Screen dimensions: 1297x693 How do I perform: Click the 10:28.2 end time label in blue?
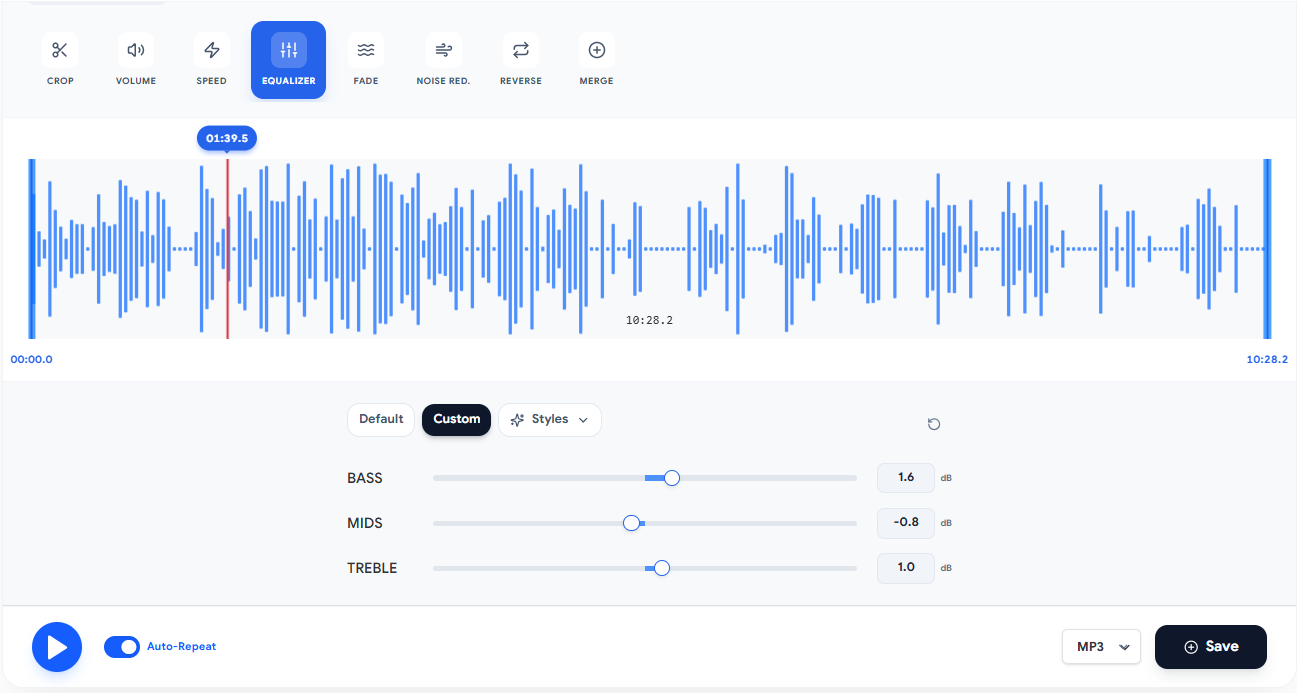click(1267, 359)
